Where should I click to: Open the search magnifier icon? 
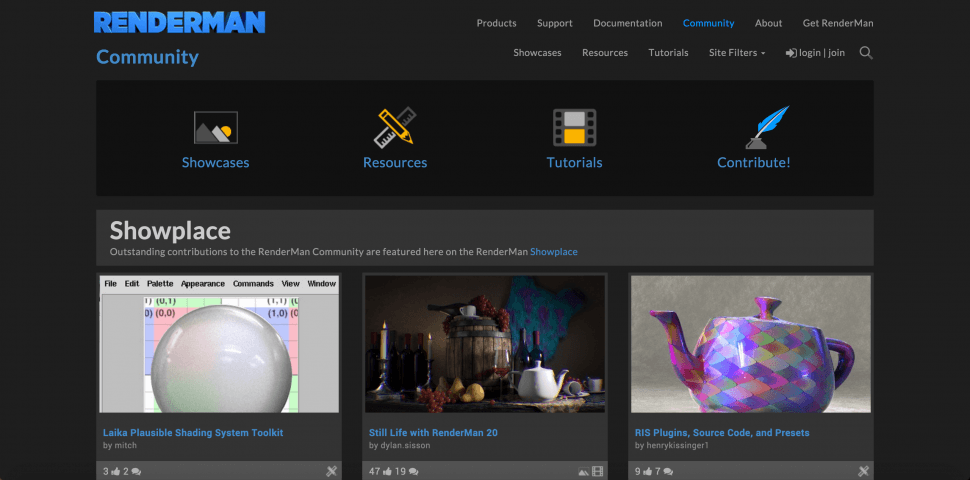tap(866, 53)
